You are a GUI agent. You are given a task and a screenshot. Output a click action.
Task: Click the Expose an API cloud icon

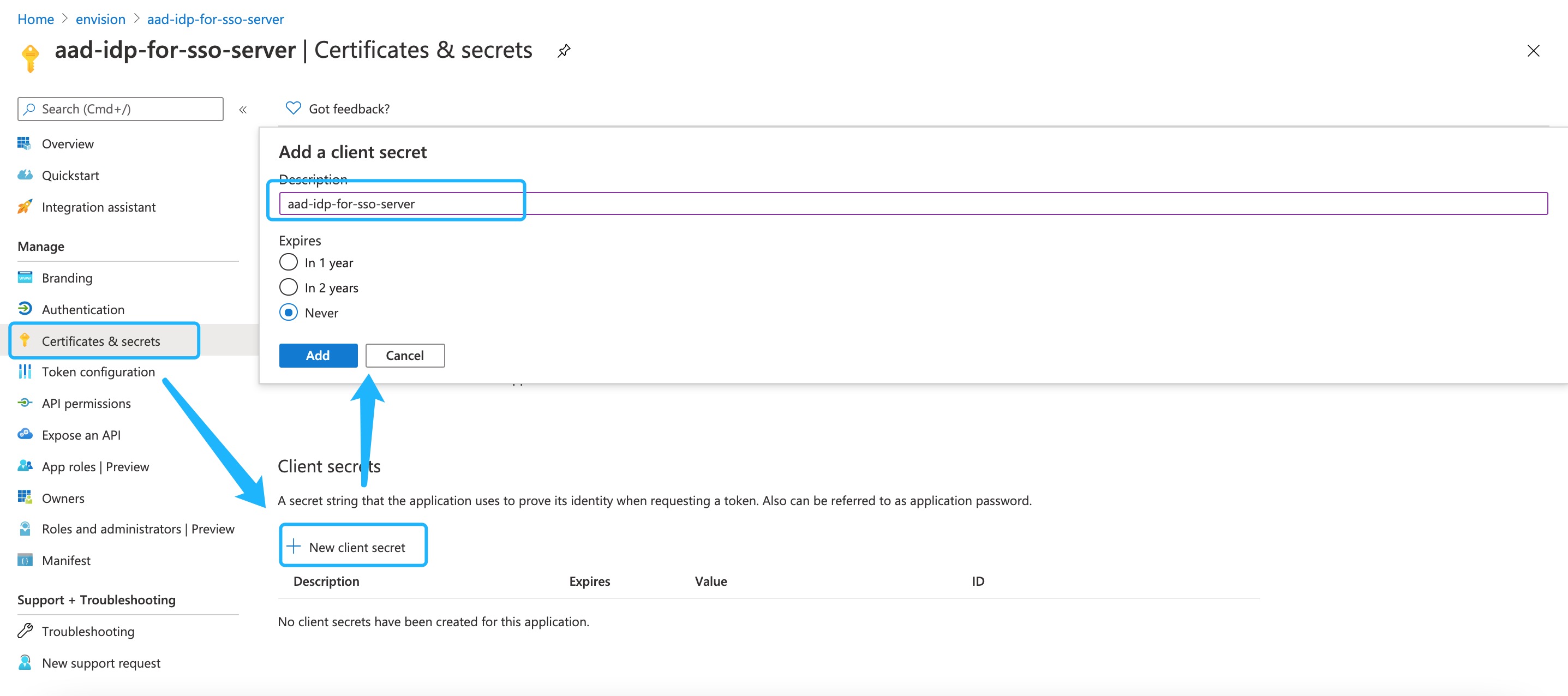coord(25,434)
